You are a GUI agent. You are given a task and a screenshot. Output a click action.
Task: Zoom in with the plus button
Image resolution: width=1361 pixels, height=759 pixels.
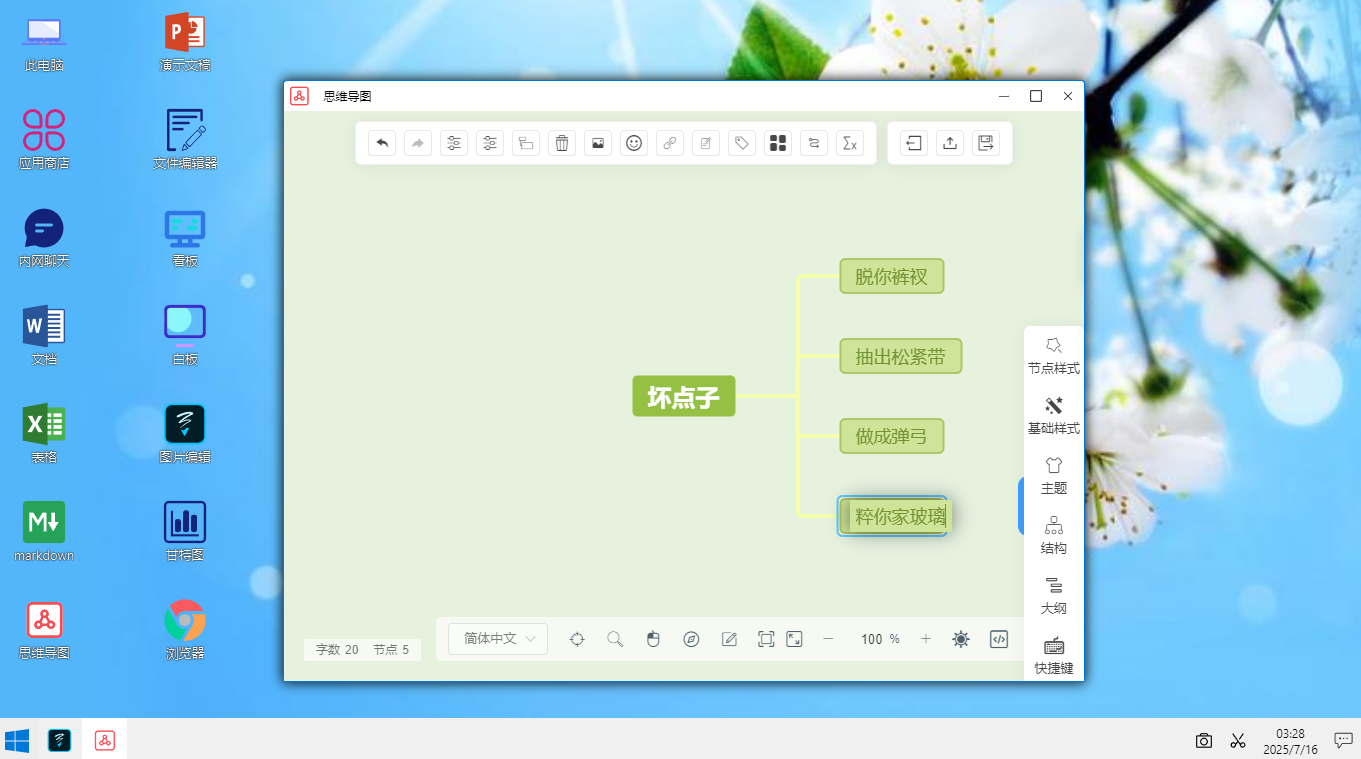(x=926, y=639)
